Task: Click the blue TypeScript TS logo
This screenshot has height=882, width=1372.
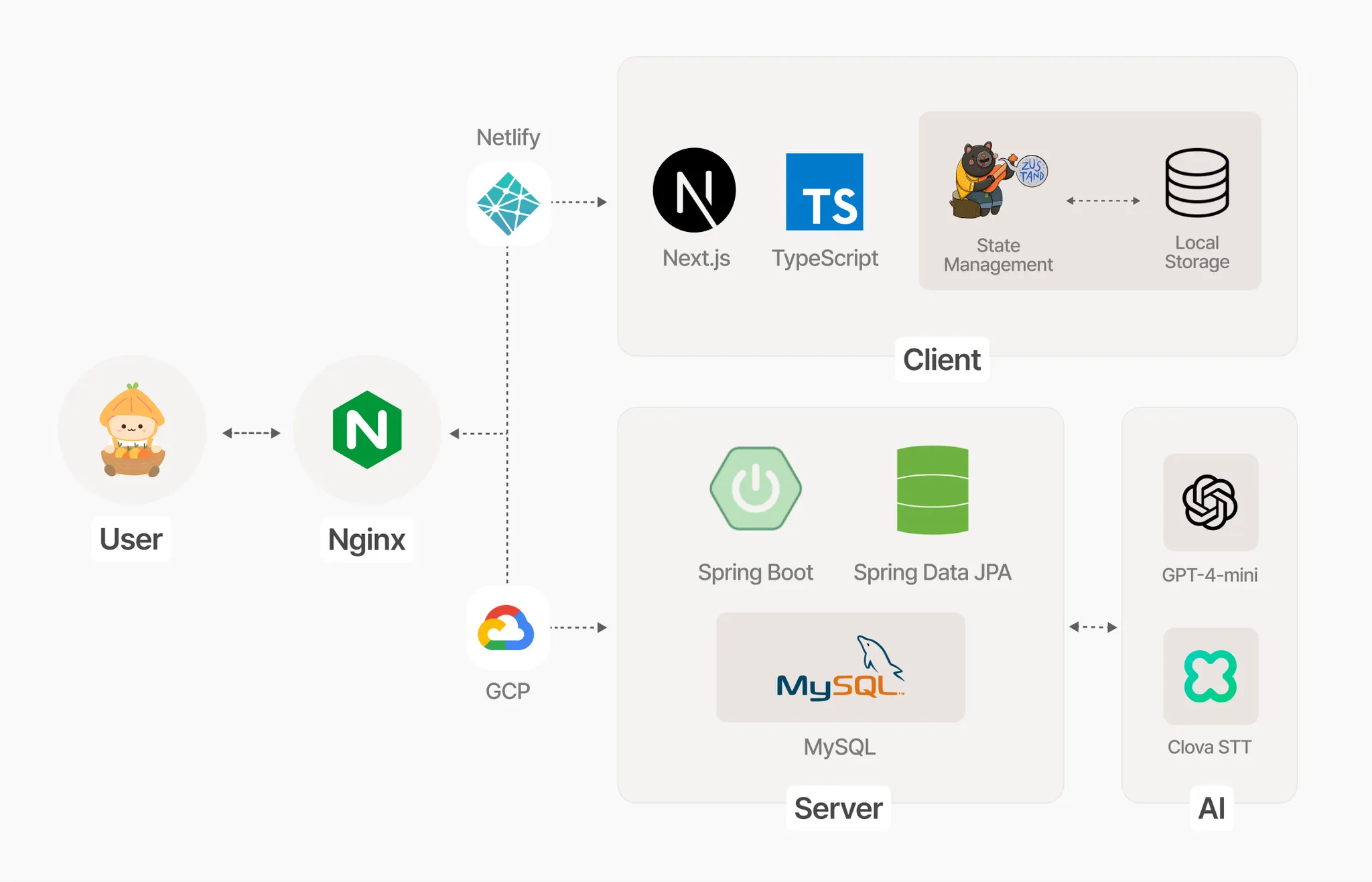Action: pos(824,192)
